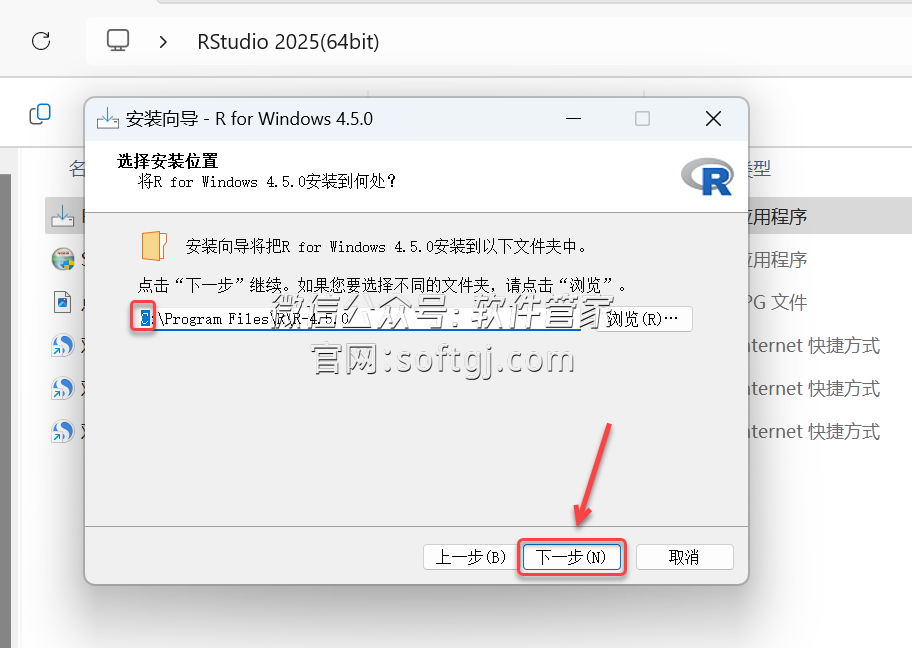Select the first internet shortcut icon in Explorer

click(63, 345)
